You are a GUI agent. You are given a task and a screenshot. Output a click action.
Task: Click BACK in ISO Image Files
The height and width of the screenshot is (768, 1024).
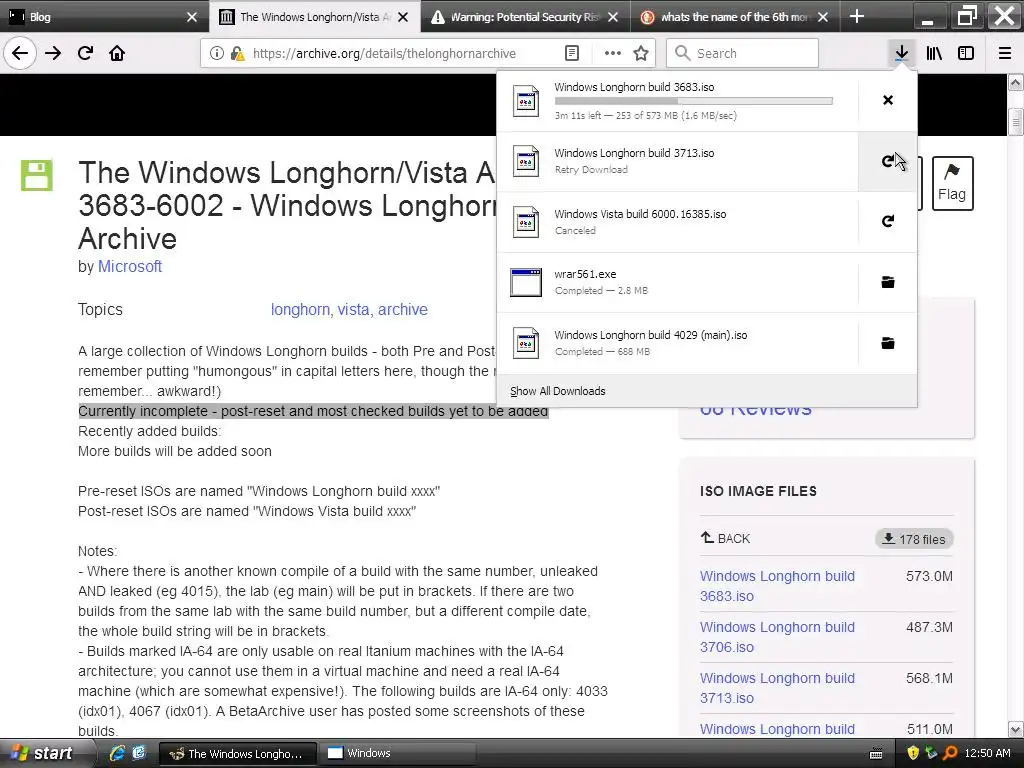tap(725, 539)
